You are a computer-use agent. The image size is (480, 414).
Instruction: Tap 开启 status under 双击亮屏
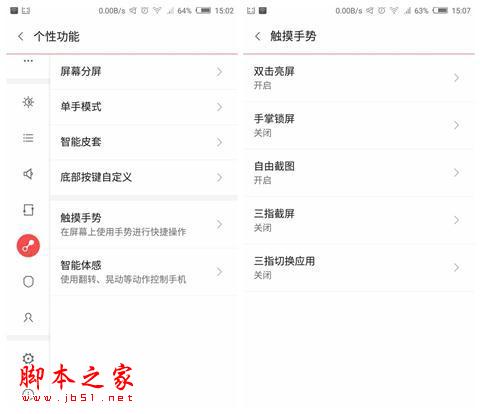pos(263,86)
